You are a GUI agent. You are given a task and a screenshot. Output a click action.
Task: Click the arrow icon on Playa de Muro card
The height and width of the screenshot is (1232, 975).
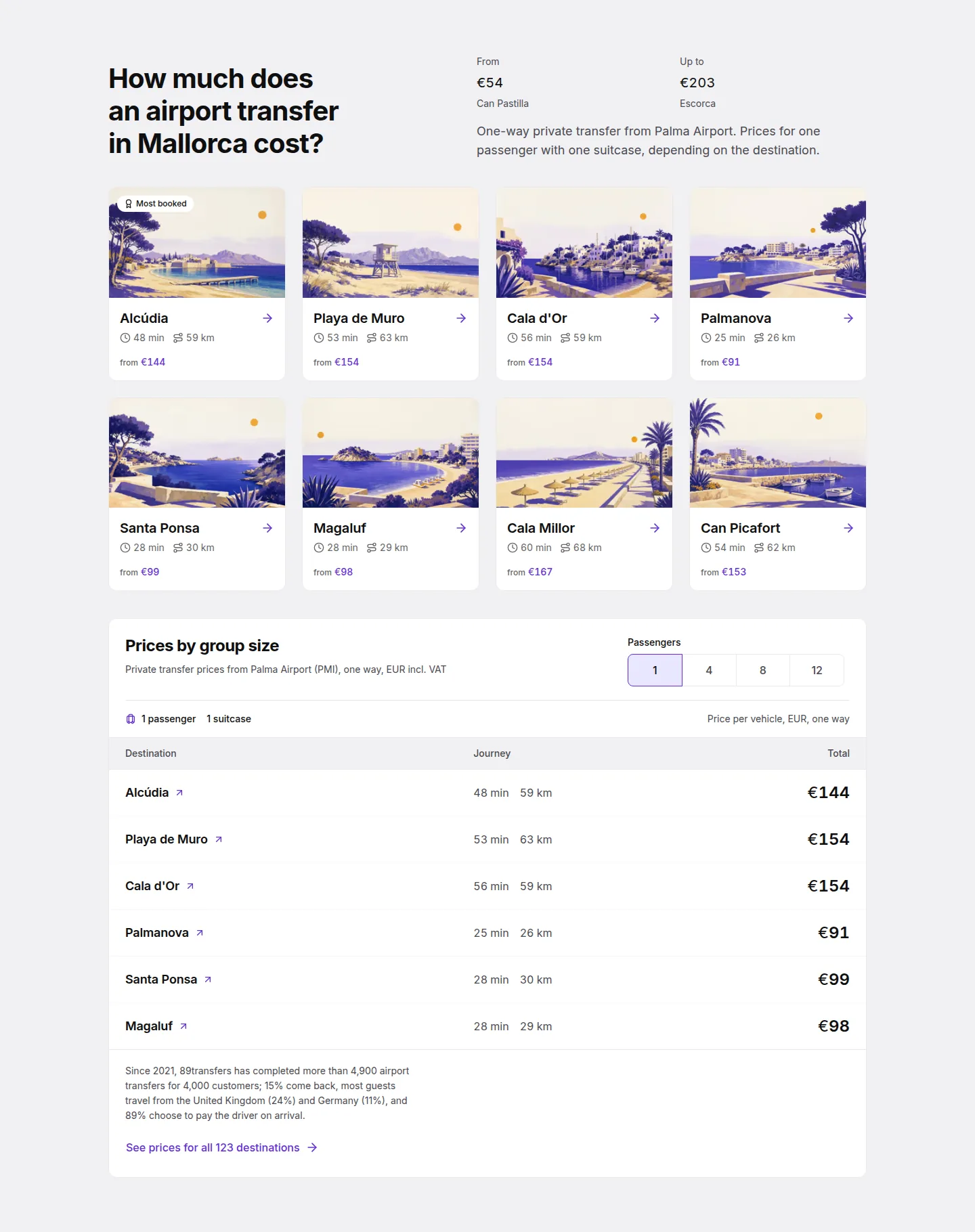461,318
